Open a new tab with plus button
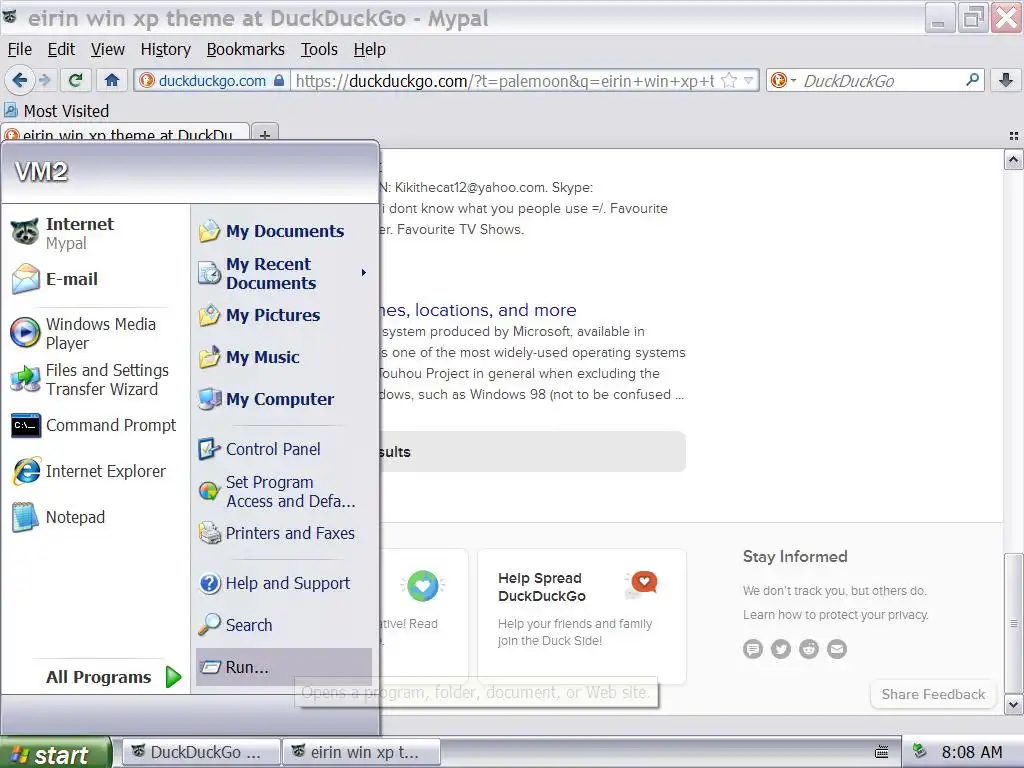1024x768 pixels. tap(264, 135)
